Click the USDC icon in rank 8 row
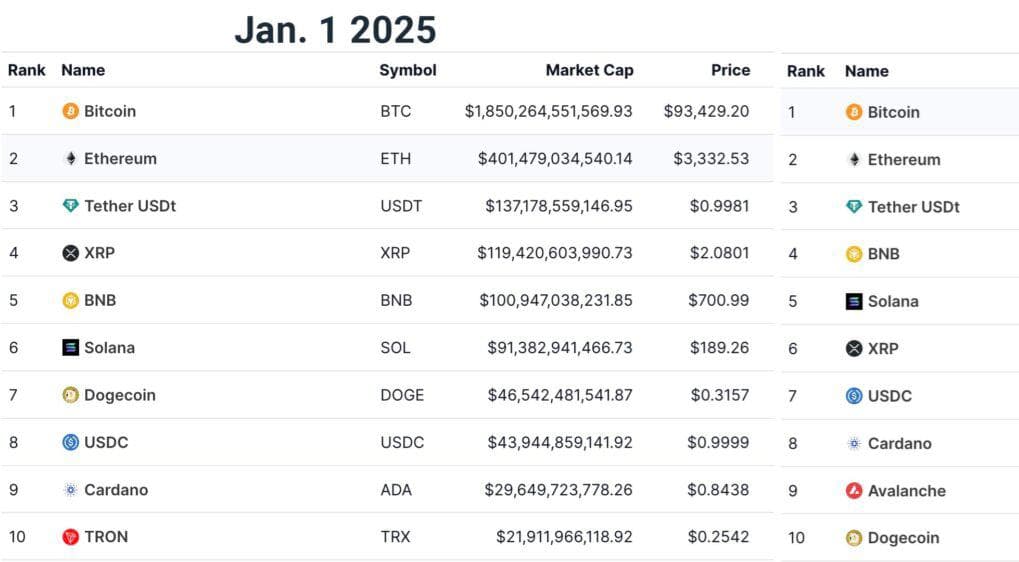This screenshot has width=1019, height=562. click(70, 442)
